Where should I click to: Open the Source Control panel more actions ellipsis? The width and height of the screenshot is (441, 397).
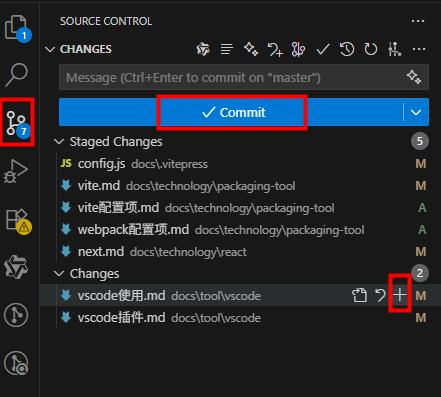pos(418,21)
